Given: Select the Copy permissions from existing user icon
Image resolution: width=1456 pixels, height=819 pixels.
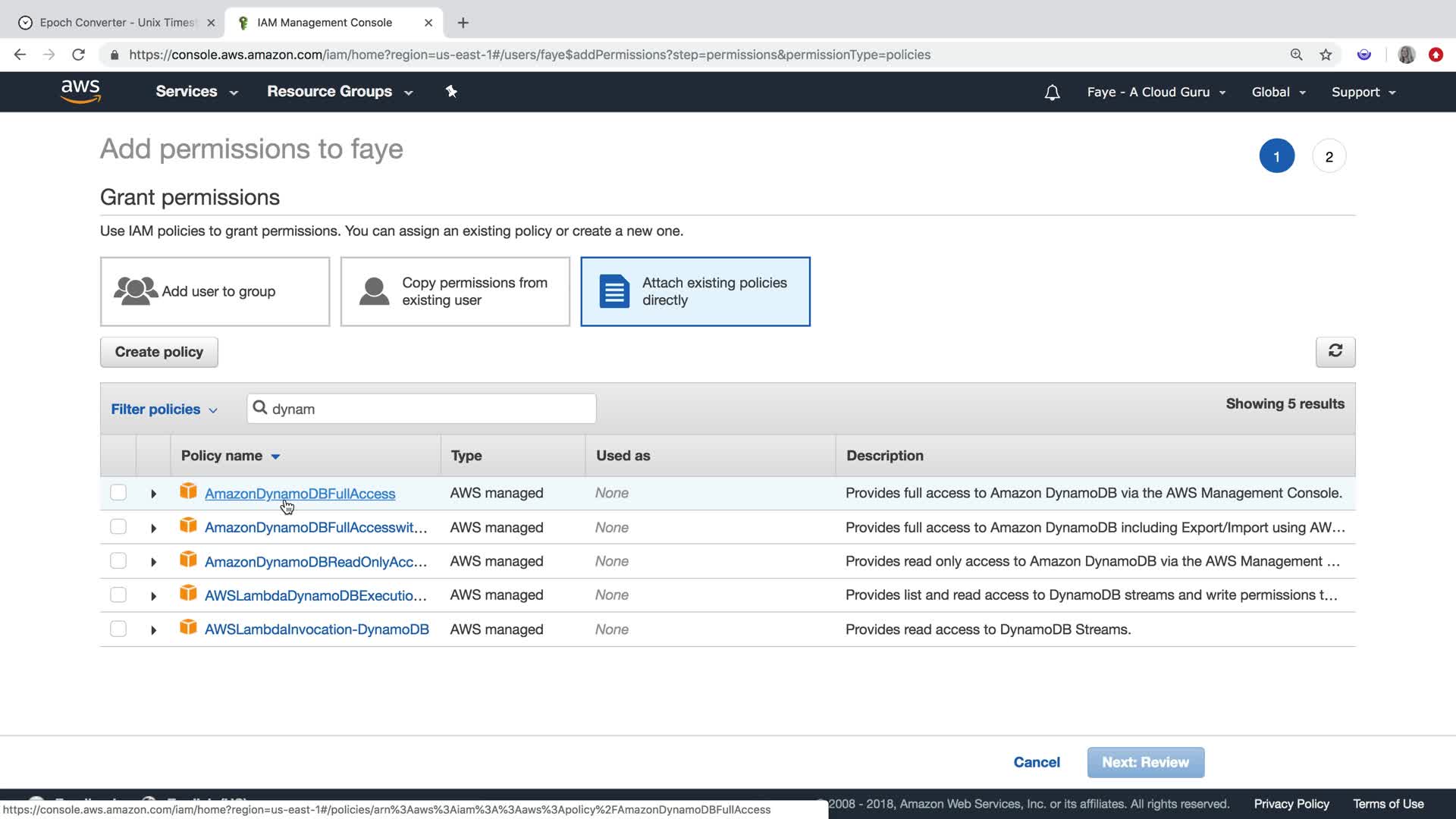Looking at the screenshot, I should 374,291.
